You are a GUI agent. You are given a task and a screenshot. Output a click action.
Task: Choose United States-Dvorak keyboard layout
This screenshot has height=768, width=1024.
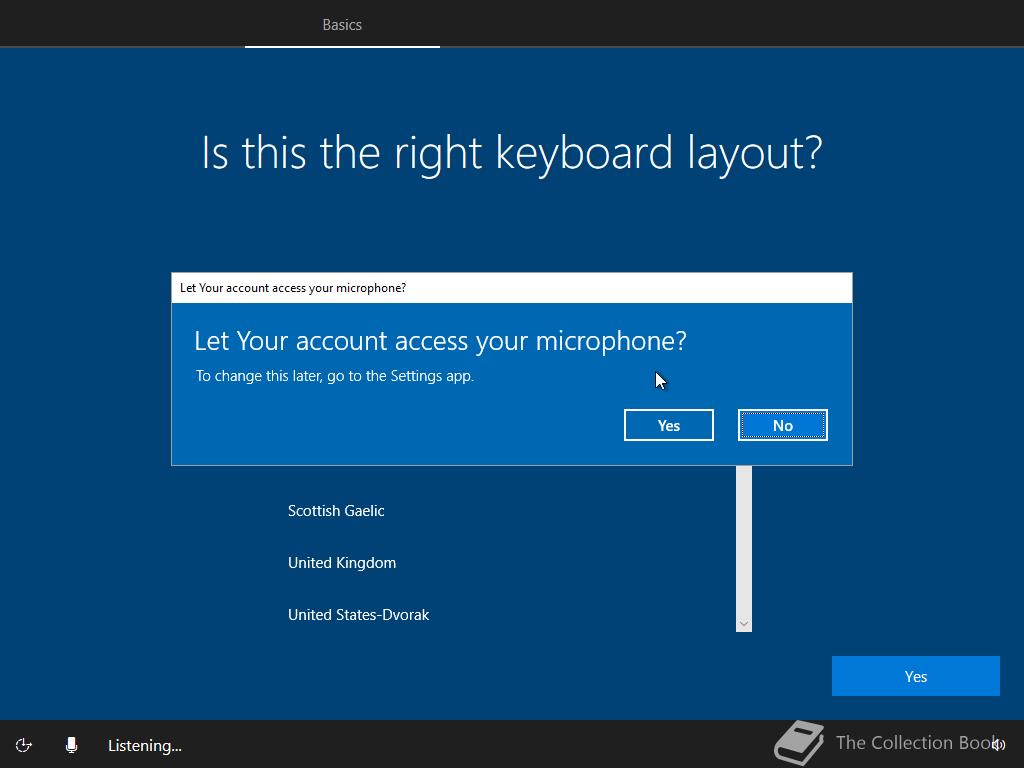[x=359, y=615]
